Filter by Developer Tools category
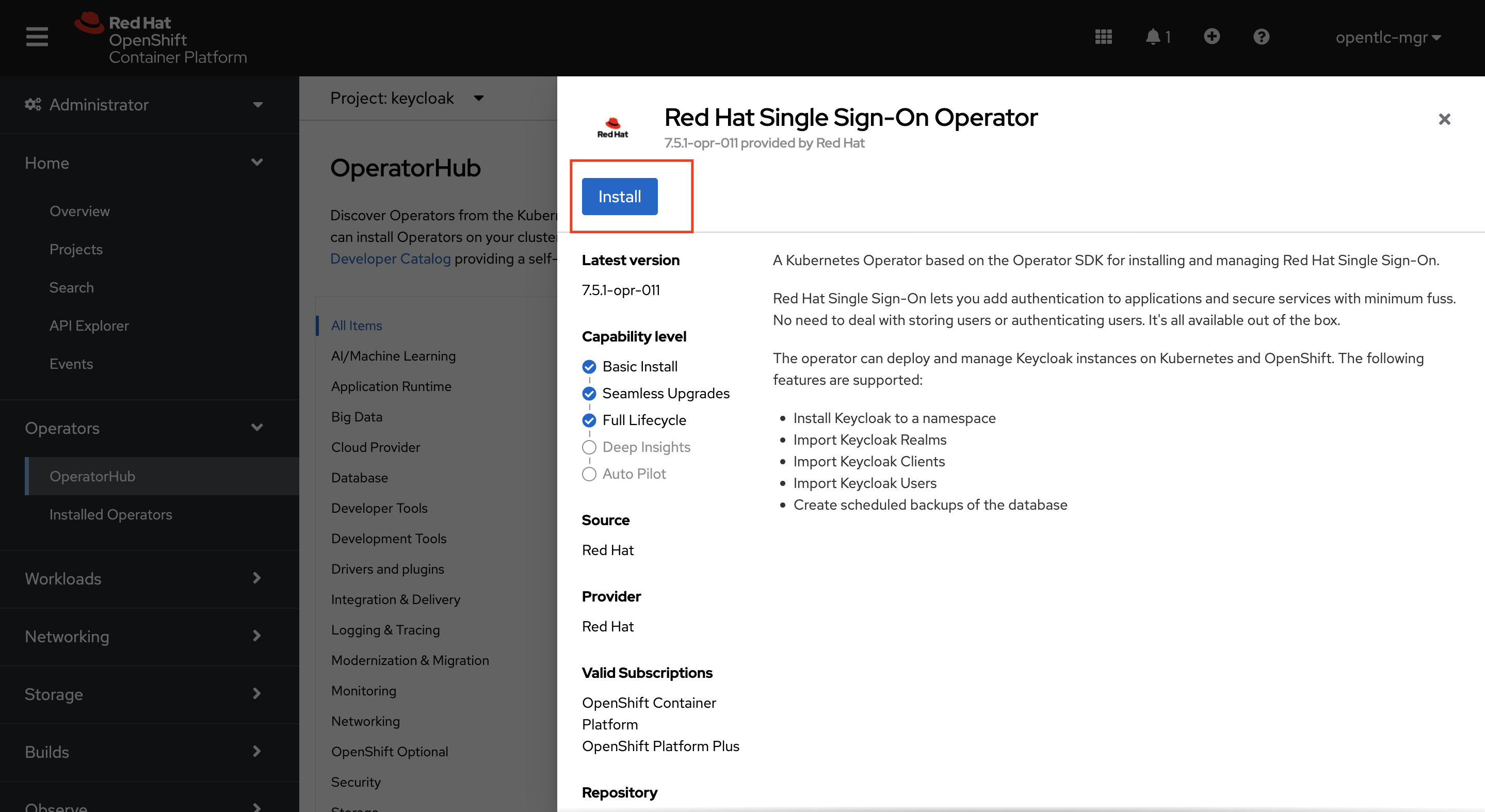The image size is (1485, 812). pos(379,508)
